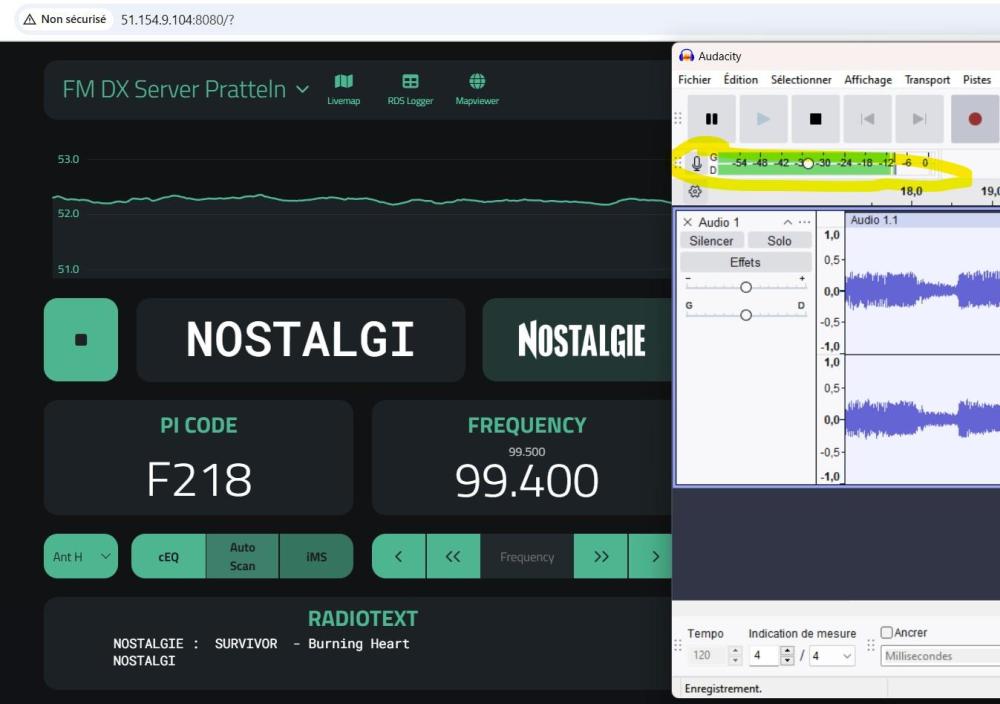Open the Transport menu
Viewport: 1000px width, 704px height.
click(927, 80)
